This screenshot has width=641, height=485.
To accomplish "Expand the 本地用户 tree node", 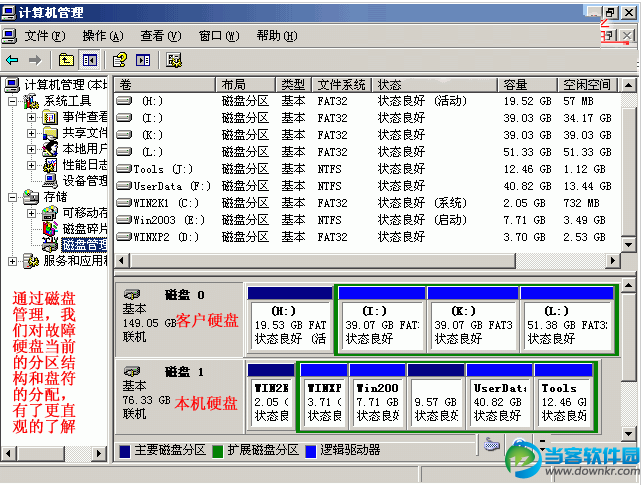I will coord(31,149).
